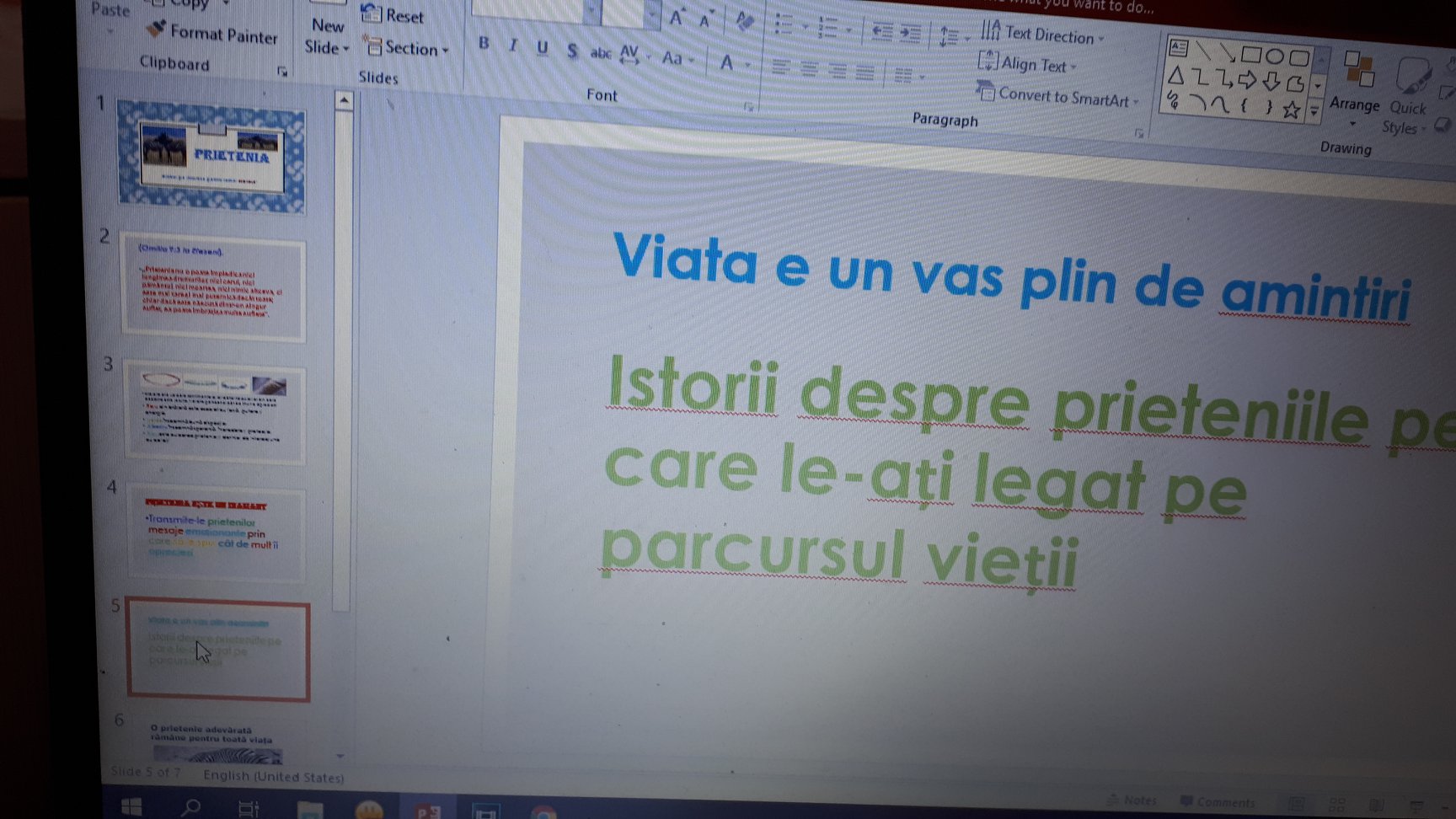Open the Add or Remove Columns dropdown
Image resolution: width=1456 pixels, height=819 pixels.
point(909,76)
